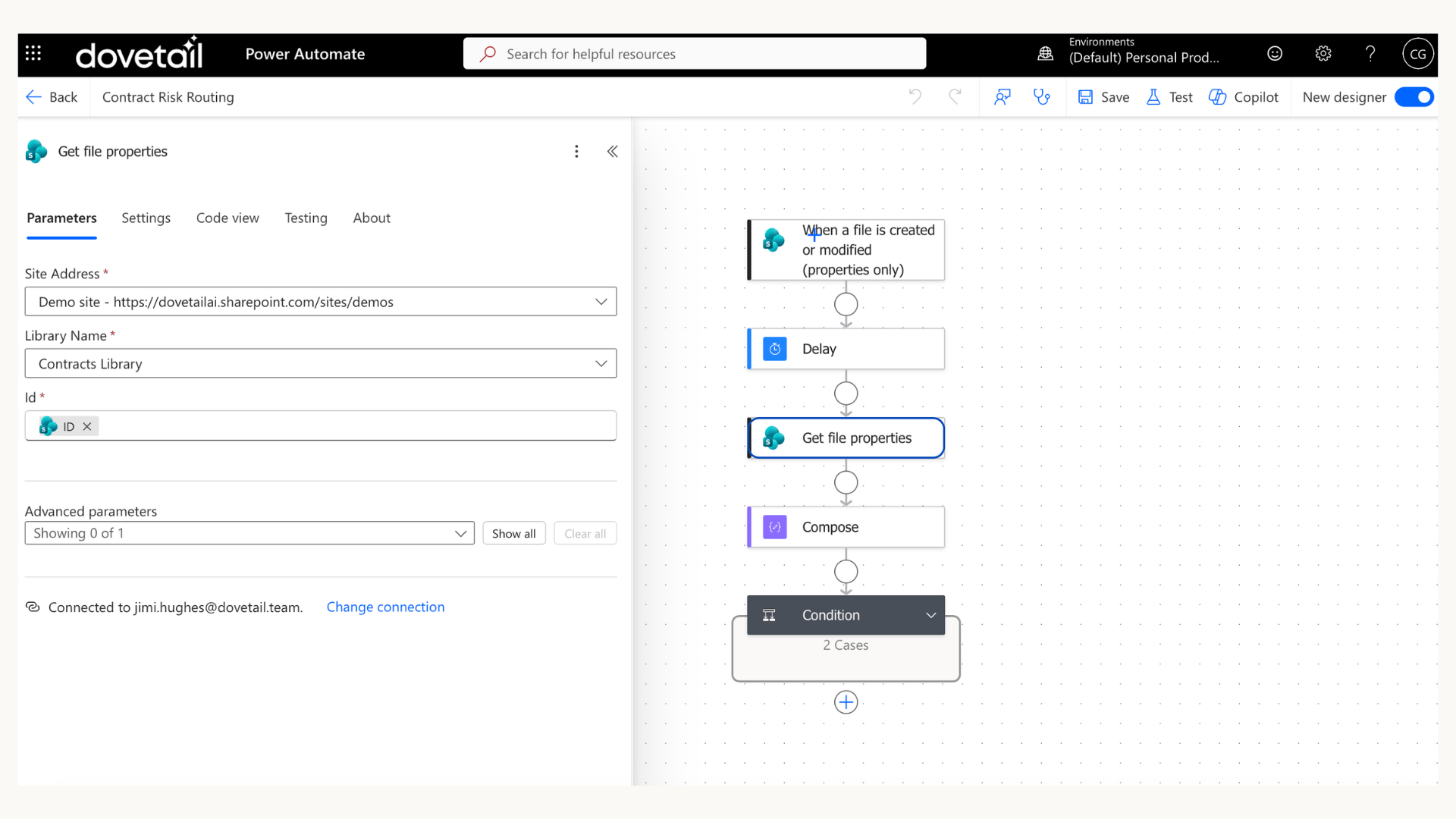The image size is (1456, 819).
Task: Open the settings gear icon
Action: click(x=1323, y=53)
